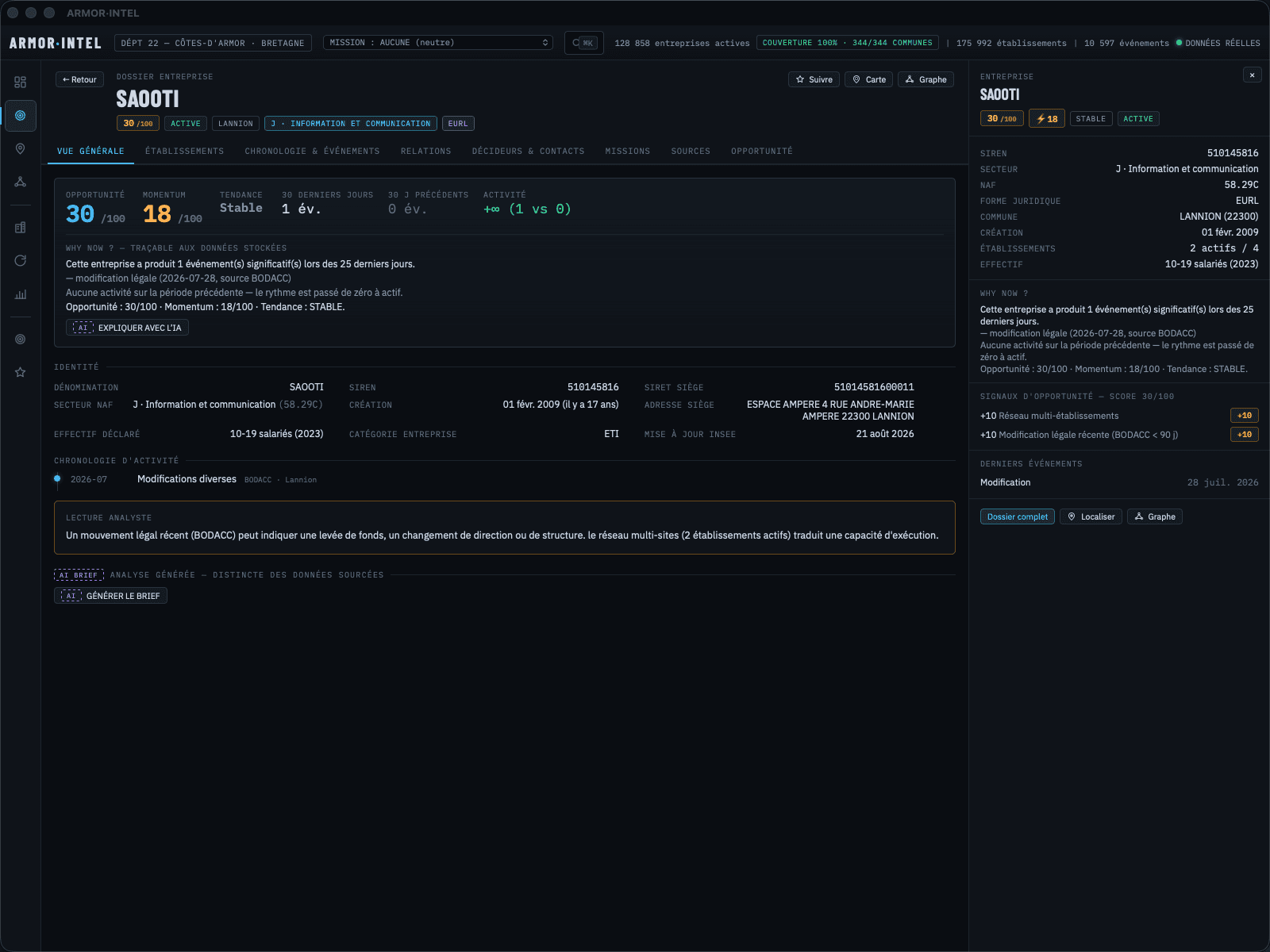Open the DÉCIDEURS & CONTACTS tab
Viewport: 1270px width, 952px height.
tap(528, 151)
